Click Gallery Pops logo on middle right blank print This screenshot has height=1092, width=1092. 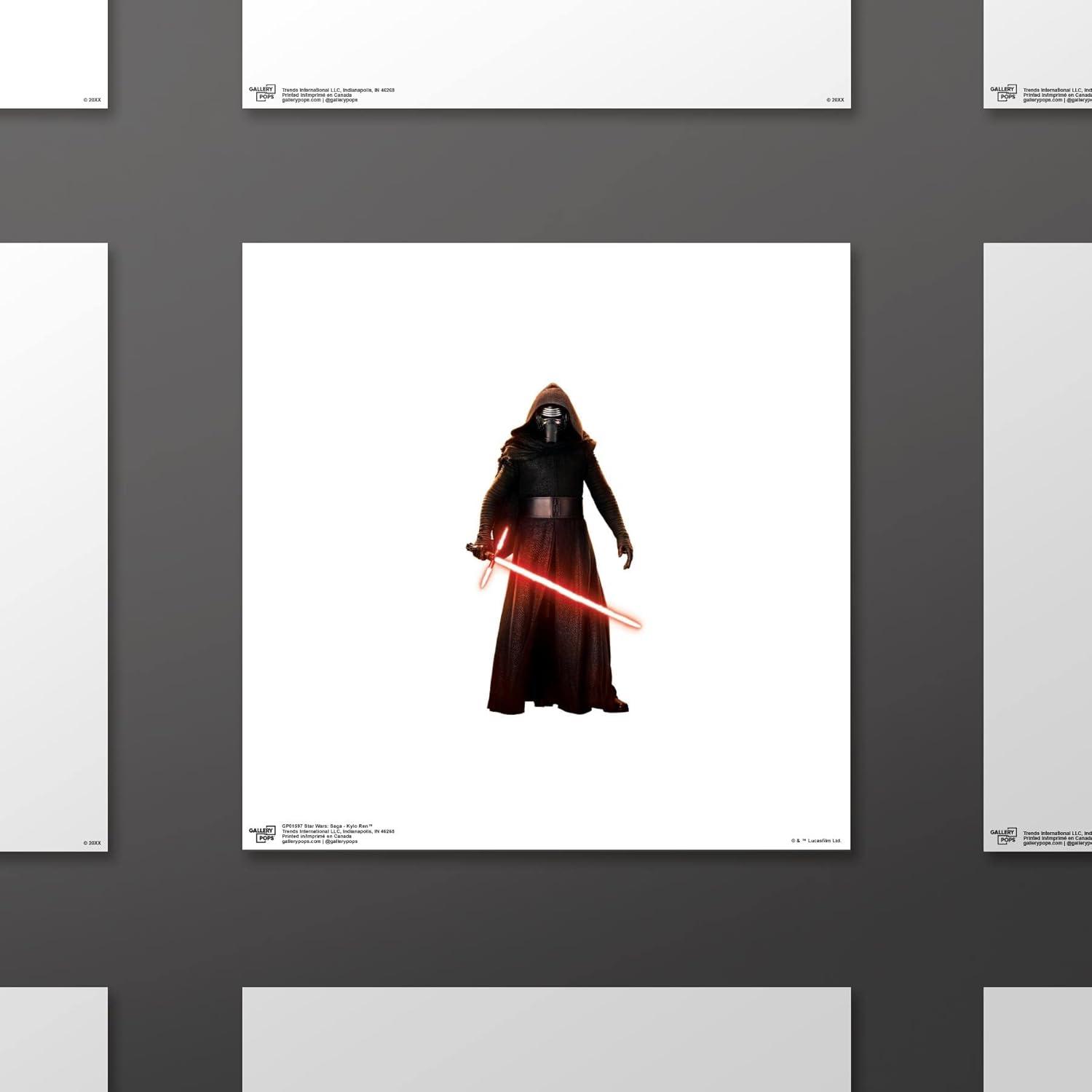[x=1003, y=836]
